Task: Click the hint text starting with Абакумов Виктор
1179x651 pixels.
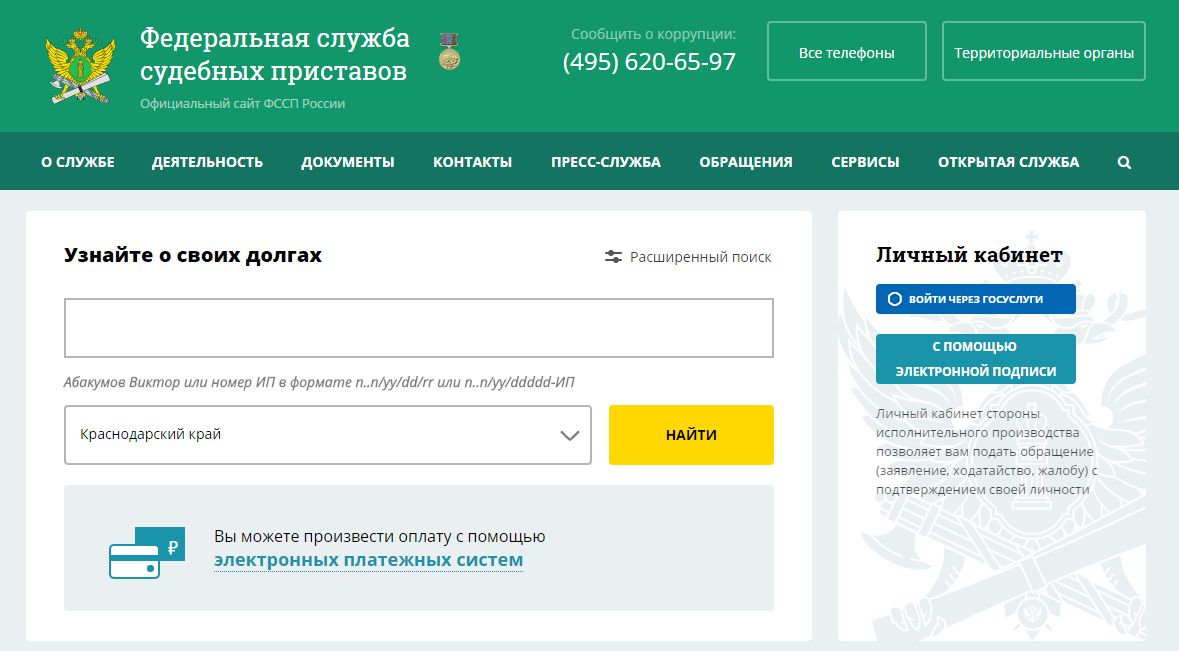Action: click(x=319, y=382)
